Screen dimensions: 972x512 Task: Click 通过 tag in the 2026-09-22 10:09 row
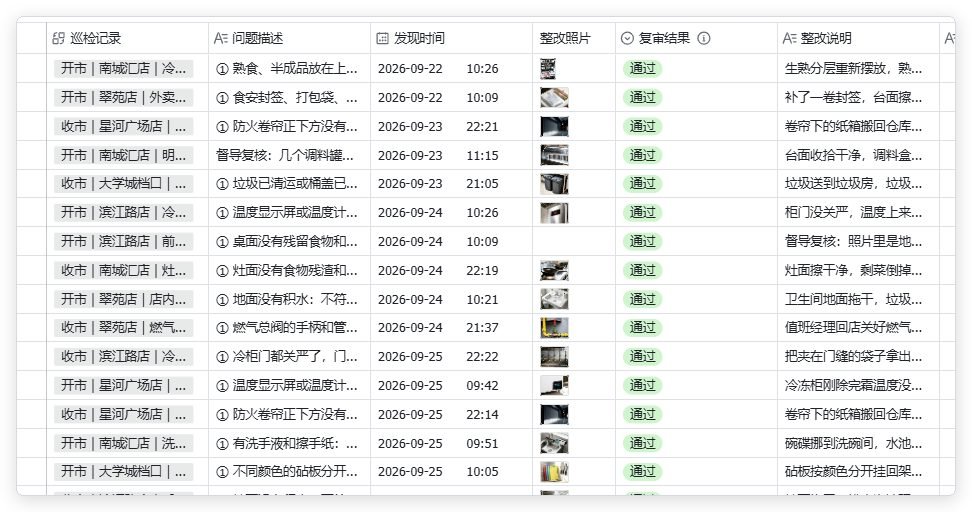tap(642, 97)
